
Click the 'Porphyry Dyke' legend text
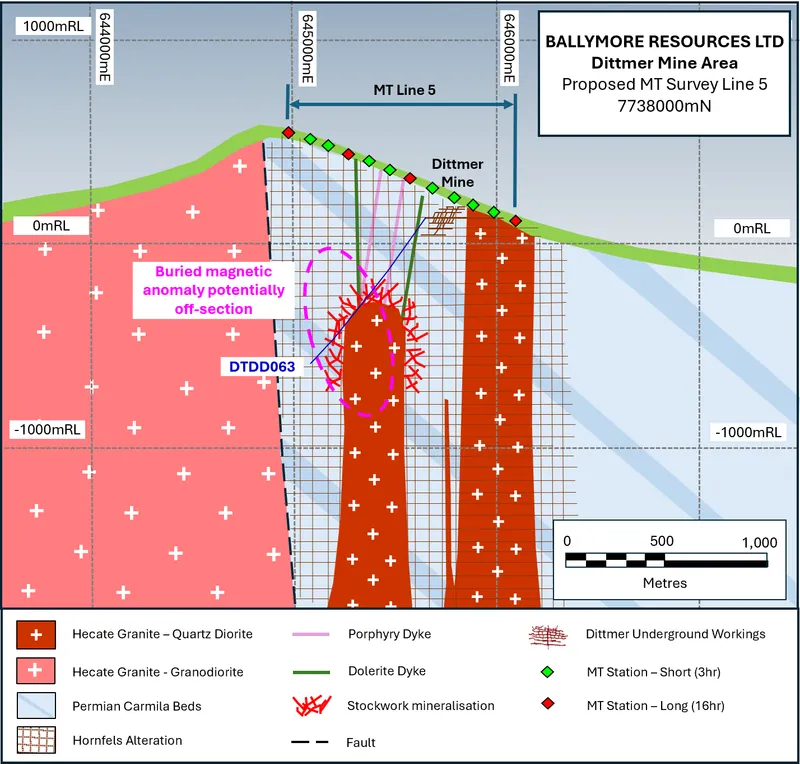pyautogui.click(x=389, y=634)
